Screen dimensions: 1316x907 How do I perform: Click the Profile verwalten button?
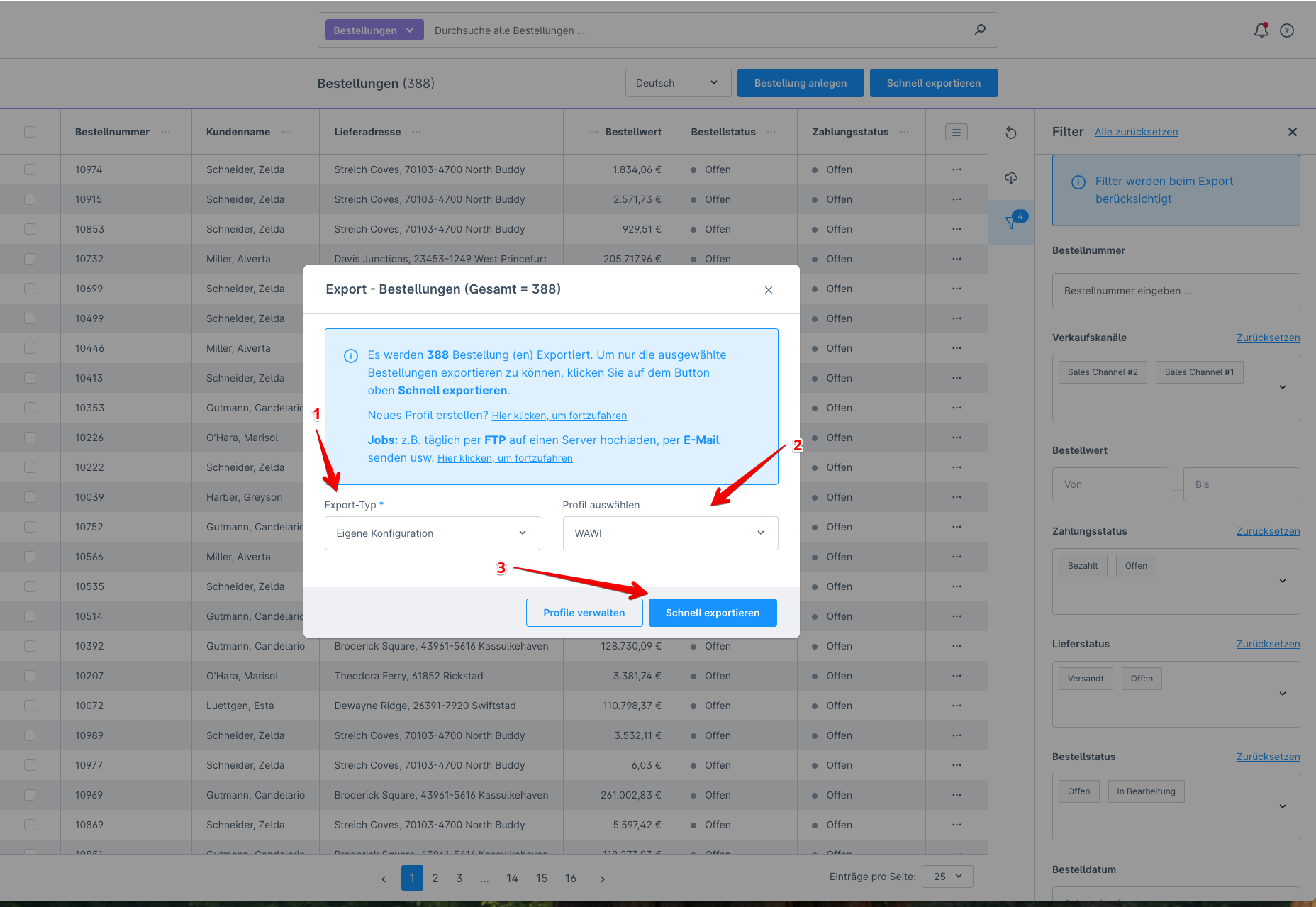(584, 613)
